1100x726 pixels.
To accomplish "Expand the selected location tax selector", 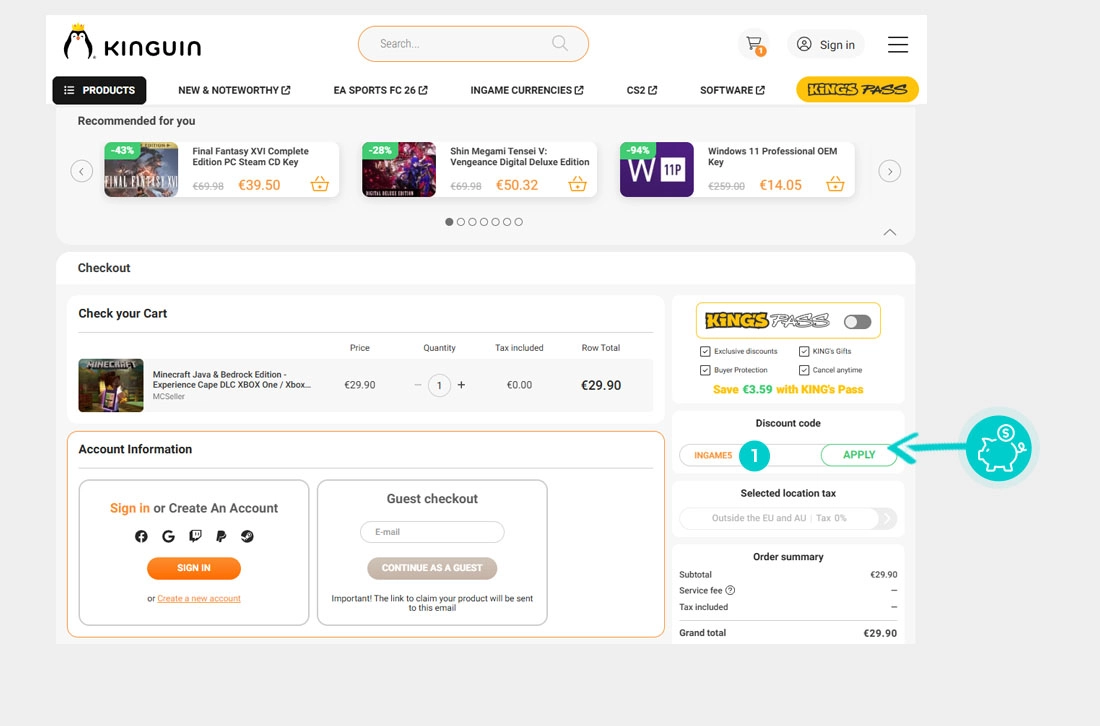I will (x=886, y=518).
